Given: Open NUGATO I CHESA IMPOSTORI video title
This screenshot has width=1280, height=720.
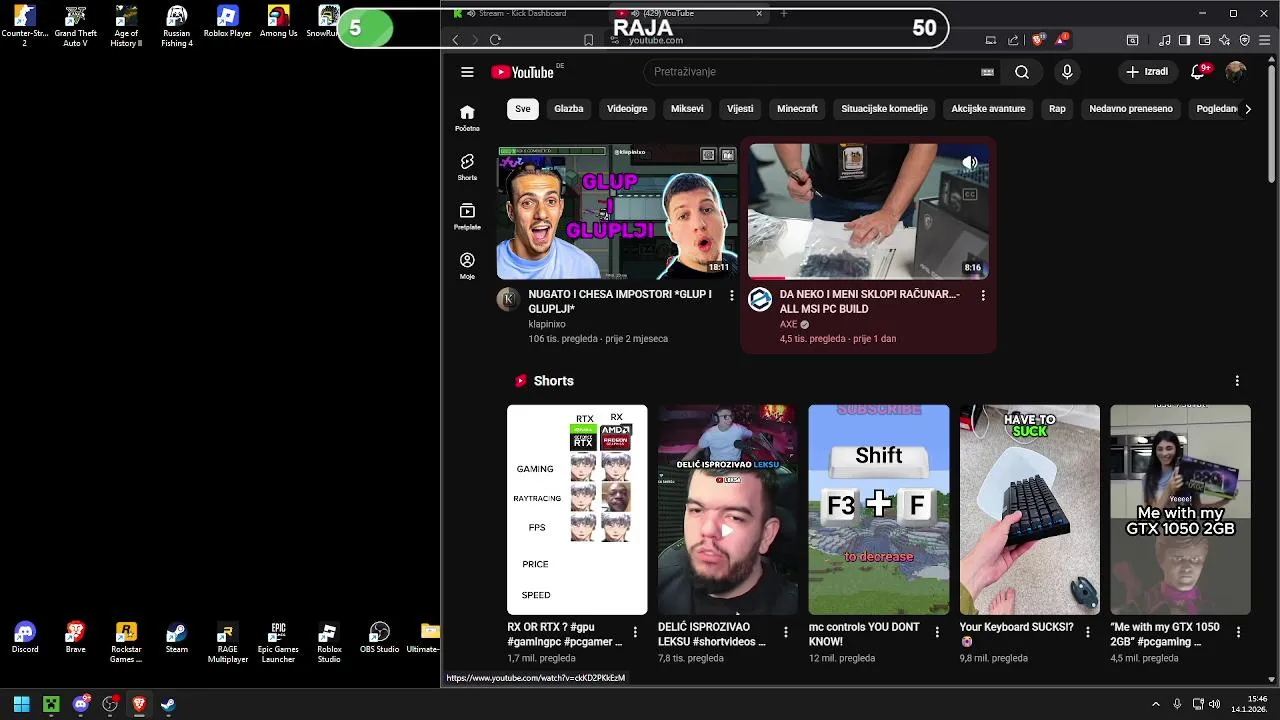Looking at the screenshot, I should coord(620,301).
